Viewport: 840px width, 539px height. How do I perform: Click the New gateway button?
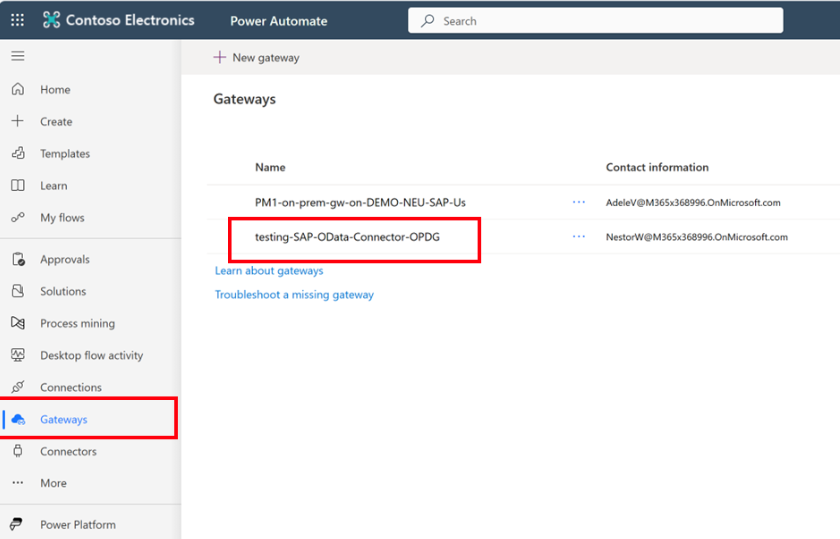click(x=256, y=58)
